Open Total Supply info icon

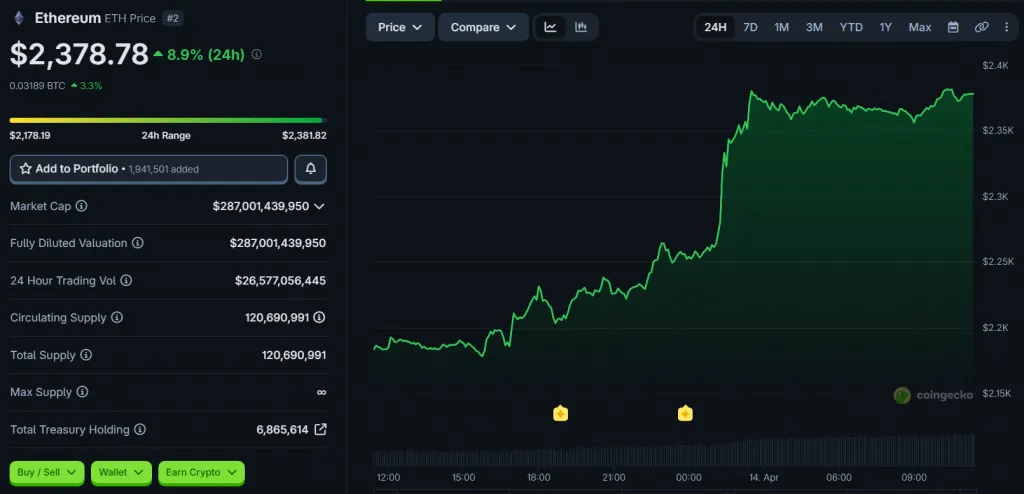coord(86,355)
